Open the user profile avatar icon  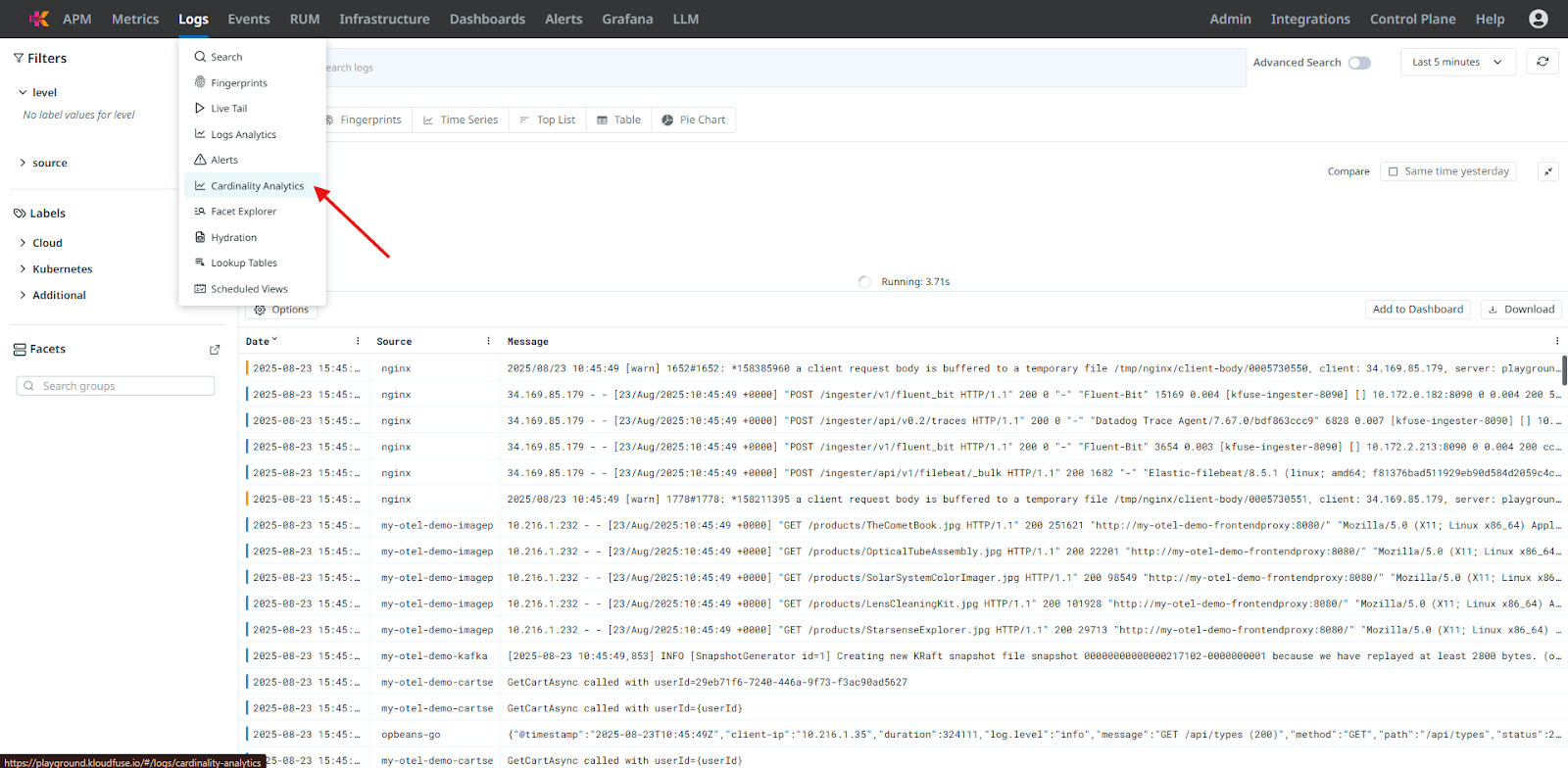coord(1539,19)
